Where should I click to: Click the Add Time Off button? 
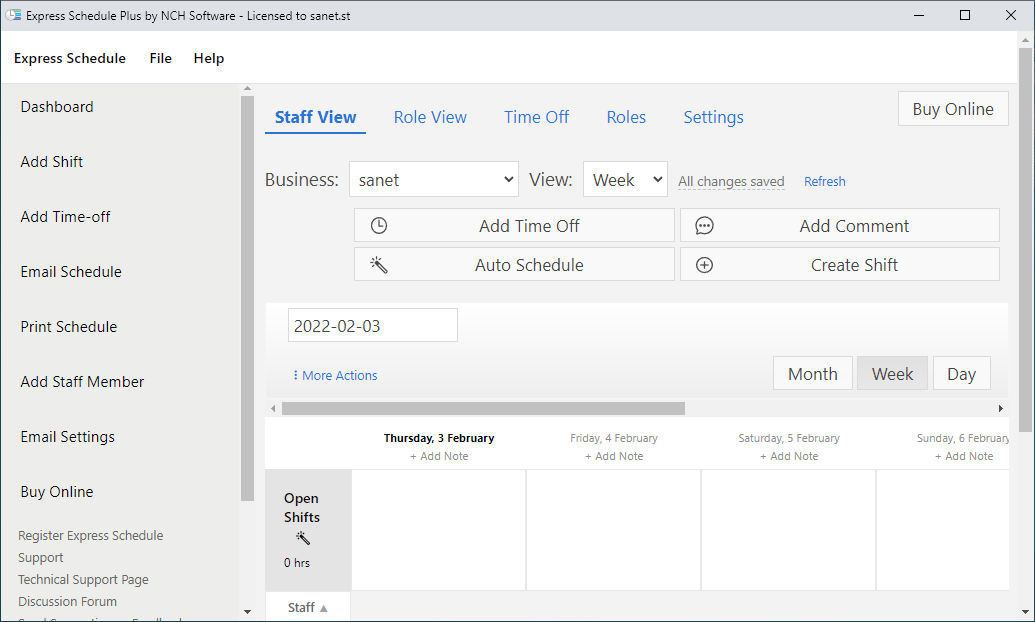(514, 226)
